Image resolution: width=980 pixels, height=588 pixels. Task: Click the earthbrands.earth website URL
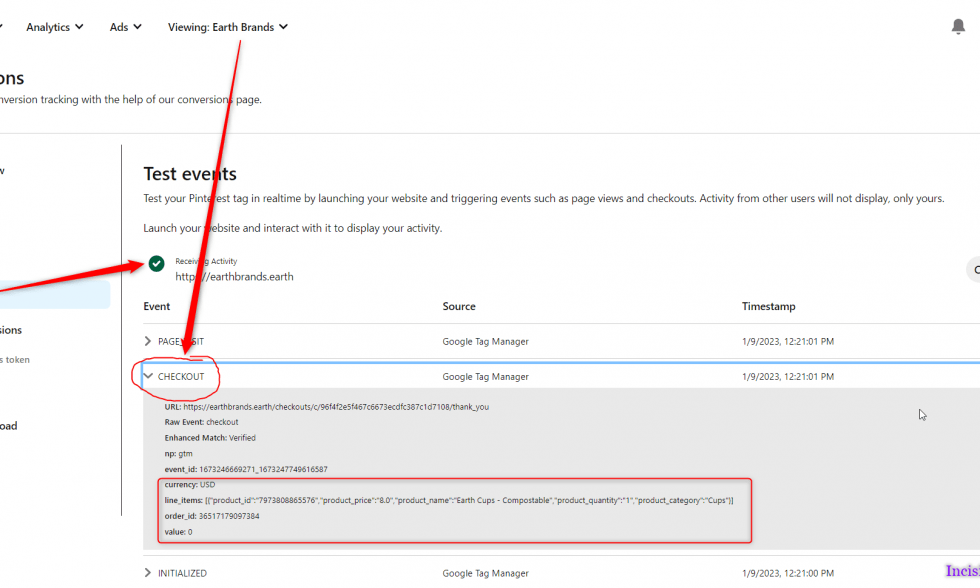click(235, 277)
